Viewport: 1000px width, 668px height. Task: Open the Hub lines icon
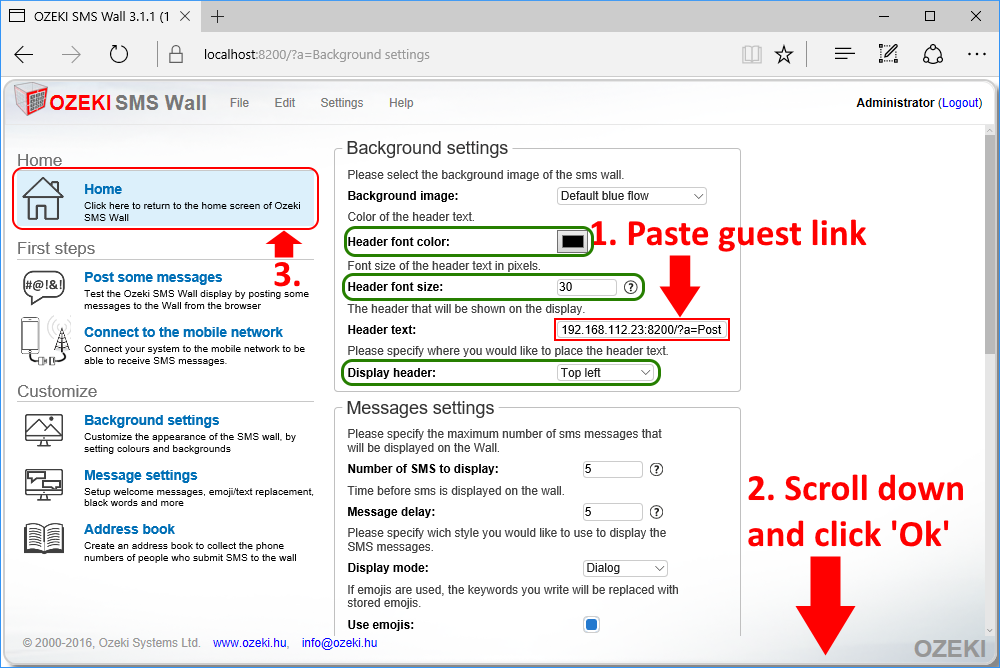coord(844,54)
